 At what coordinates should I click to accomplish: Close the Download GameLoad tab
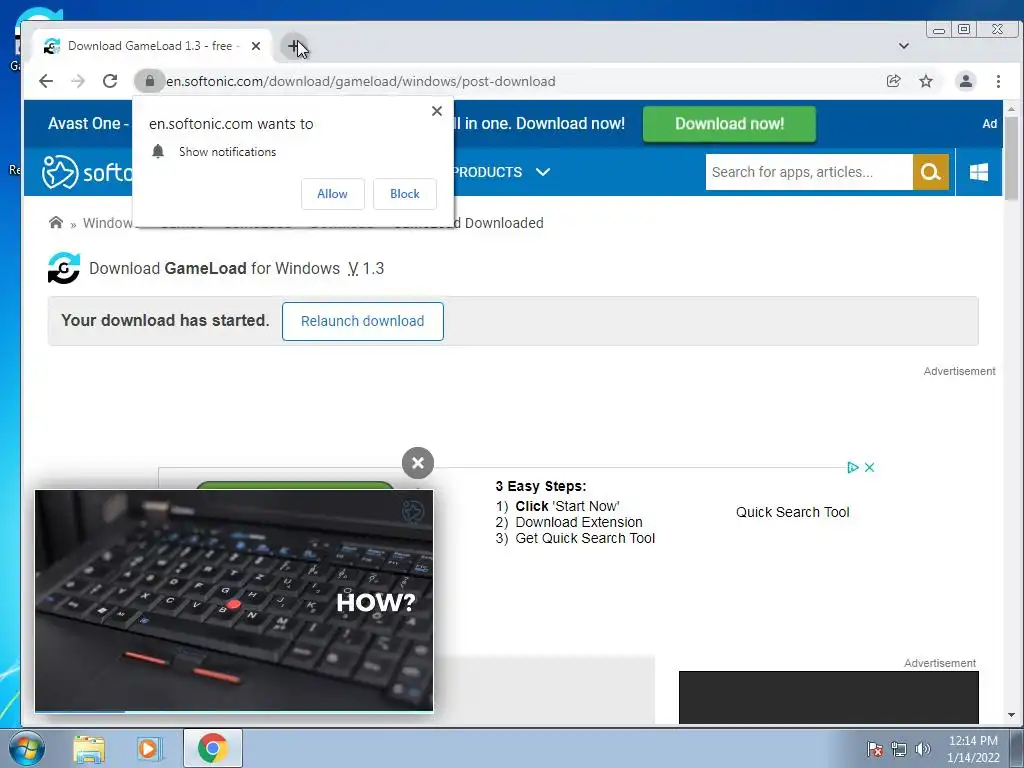click(256, 46)
